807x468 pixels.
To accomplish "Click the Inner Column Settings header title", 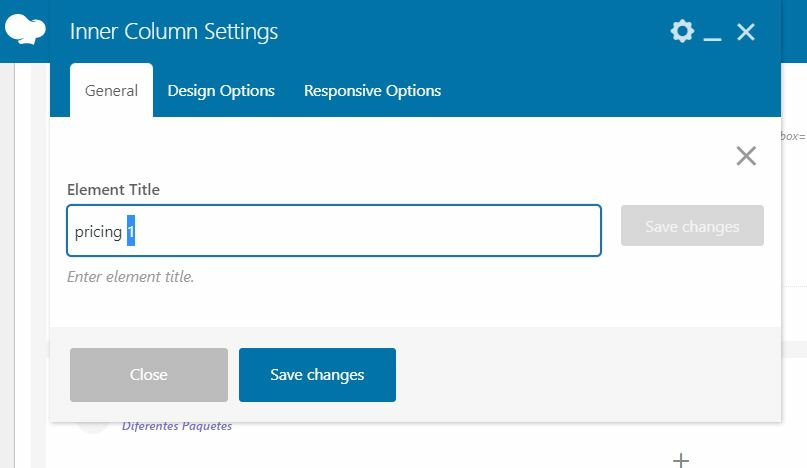I will tap(174, 31).
